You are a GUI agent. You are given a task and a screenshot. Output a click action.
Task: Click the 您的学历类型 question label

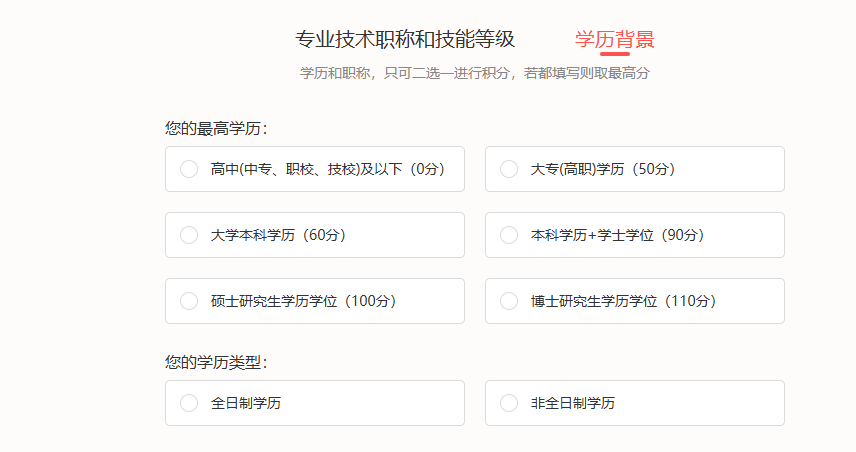pyautogui.click(x=216, y=362)
